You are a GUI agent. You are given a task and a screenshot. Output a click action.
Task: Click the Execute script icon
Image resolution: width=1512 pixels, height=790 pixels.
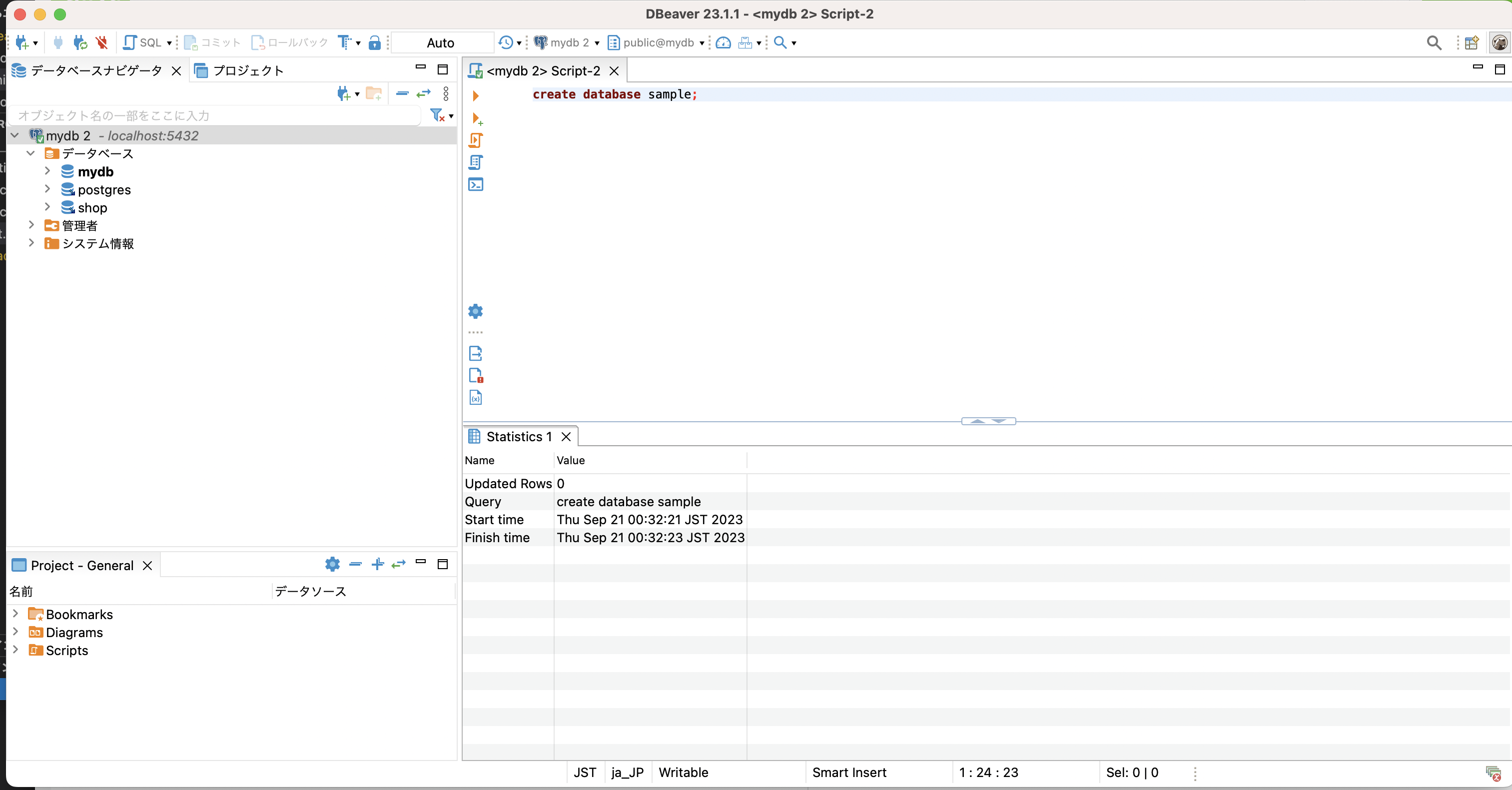coord(475,140)
